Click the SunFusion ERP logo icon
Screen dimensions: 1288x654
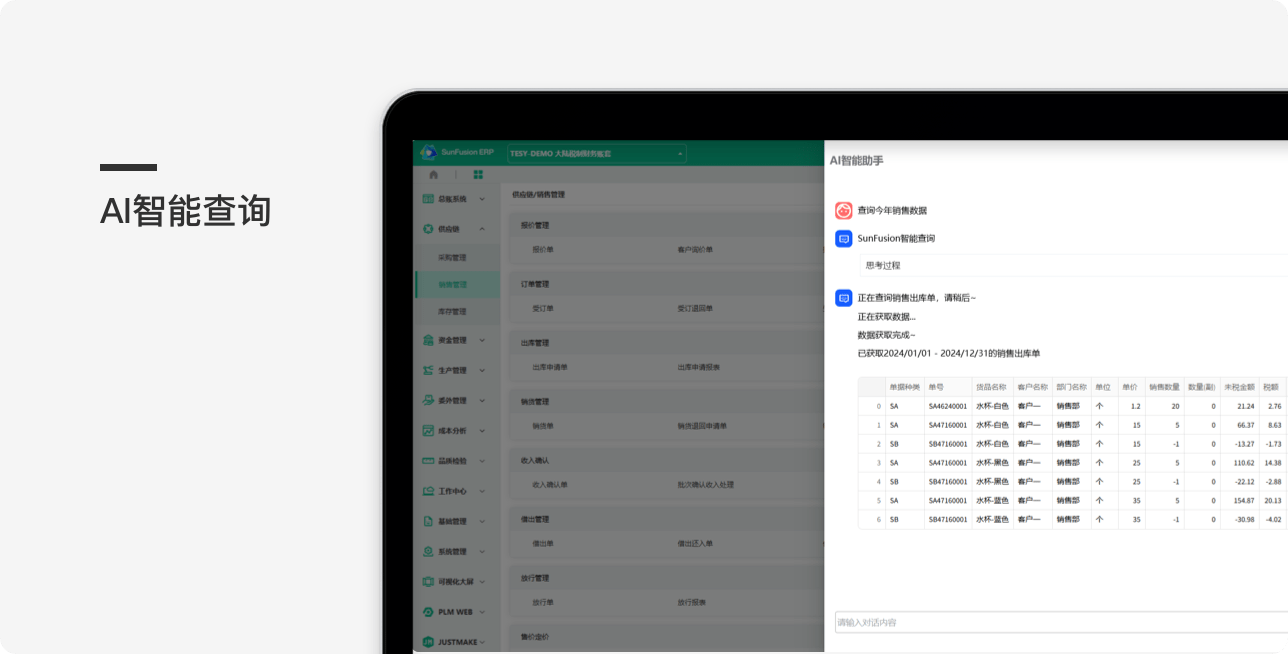429,153
